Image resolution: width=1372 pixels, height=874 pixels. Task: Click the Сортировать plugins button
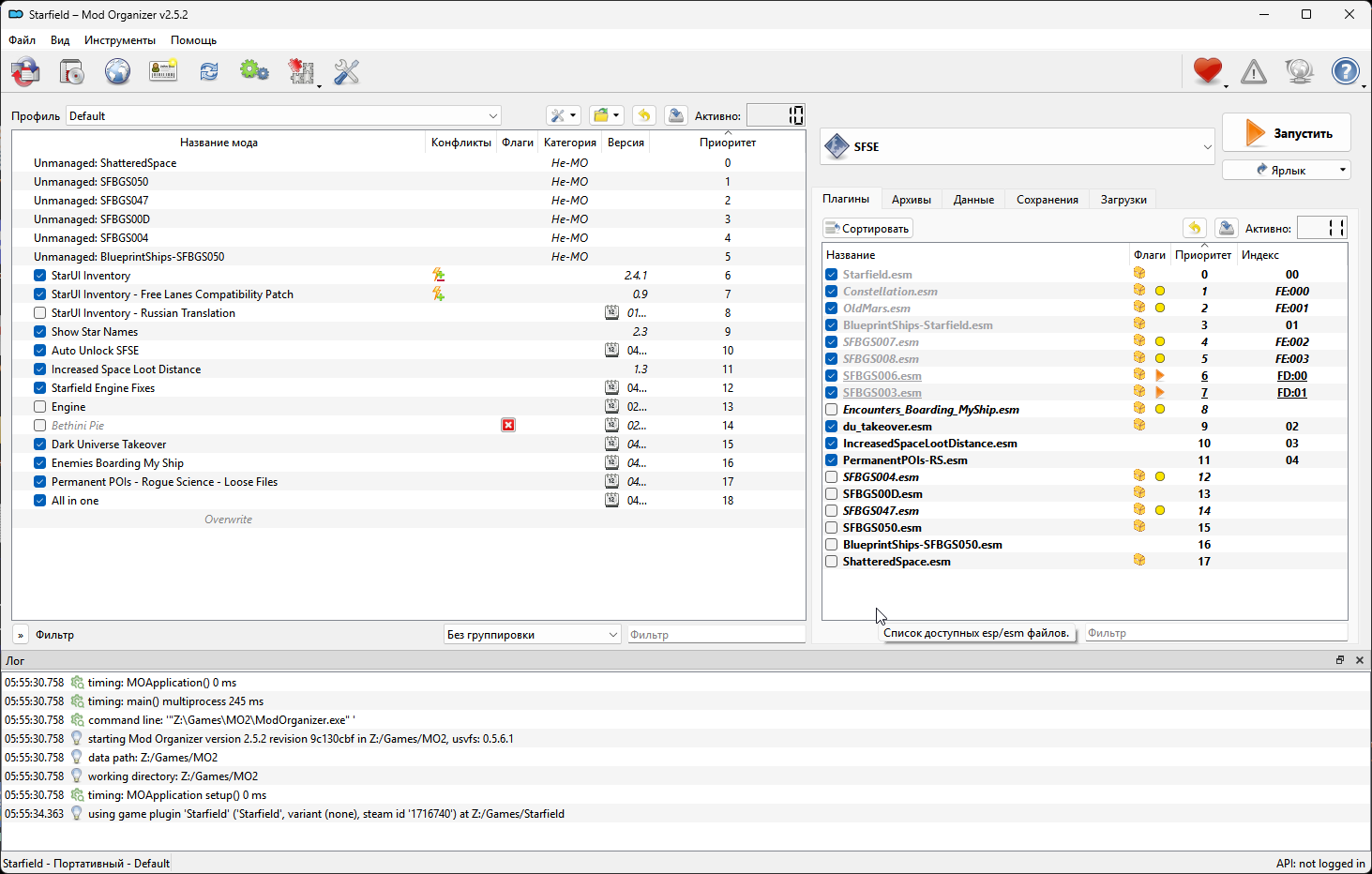point(867,228)
